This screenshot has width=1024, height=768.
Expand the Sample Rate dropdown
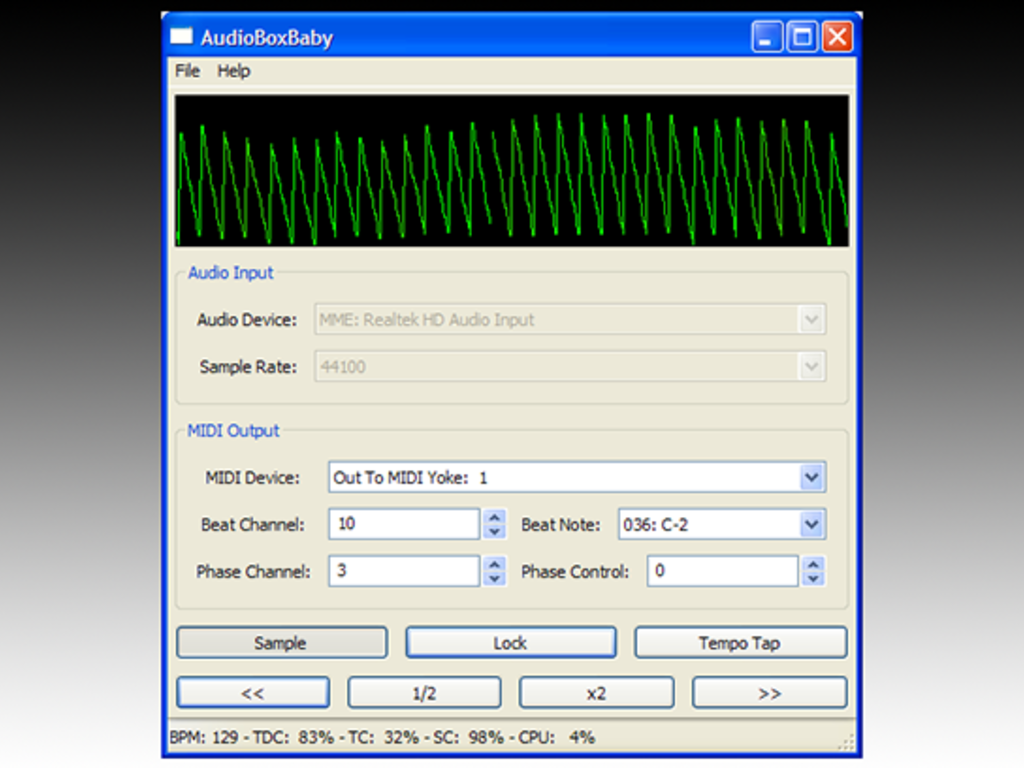point(812,367)
